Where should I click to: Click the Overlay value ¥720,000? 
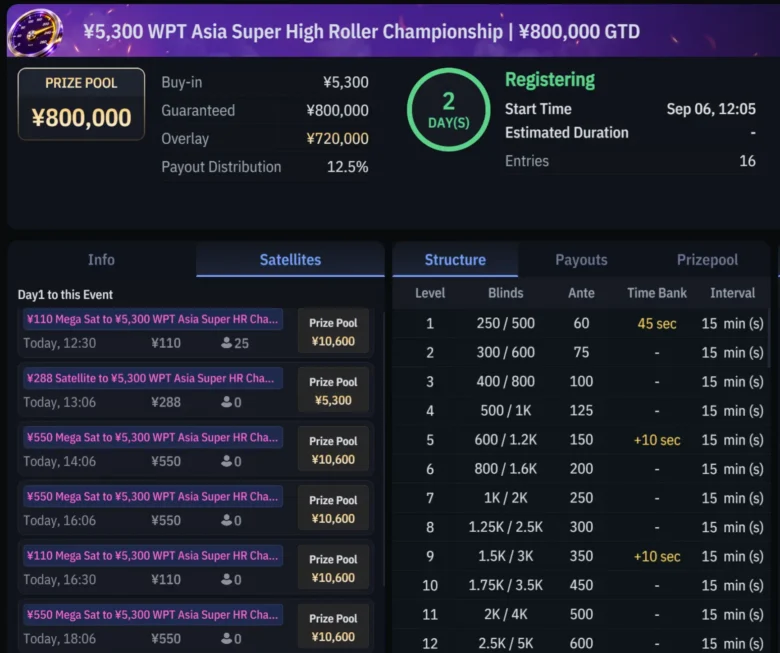click(x=337, y=139)
